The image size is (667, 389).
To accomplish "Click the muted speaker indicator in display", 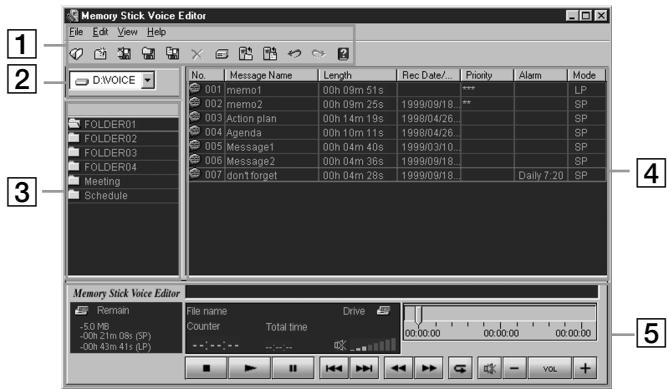I will pyautogui.click(x=340, y=345).
